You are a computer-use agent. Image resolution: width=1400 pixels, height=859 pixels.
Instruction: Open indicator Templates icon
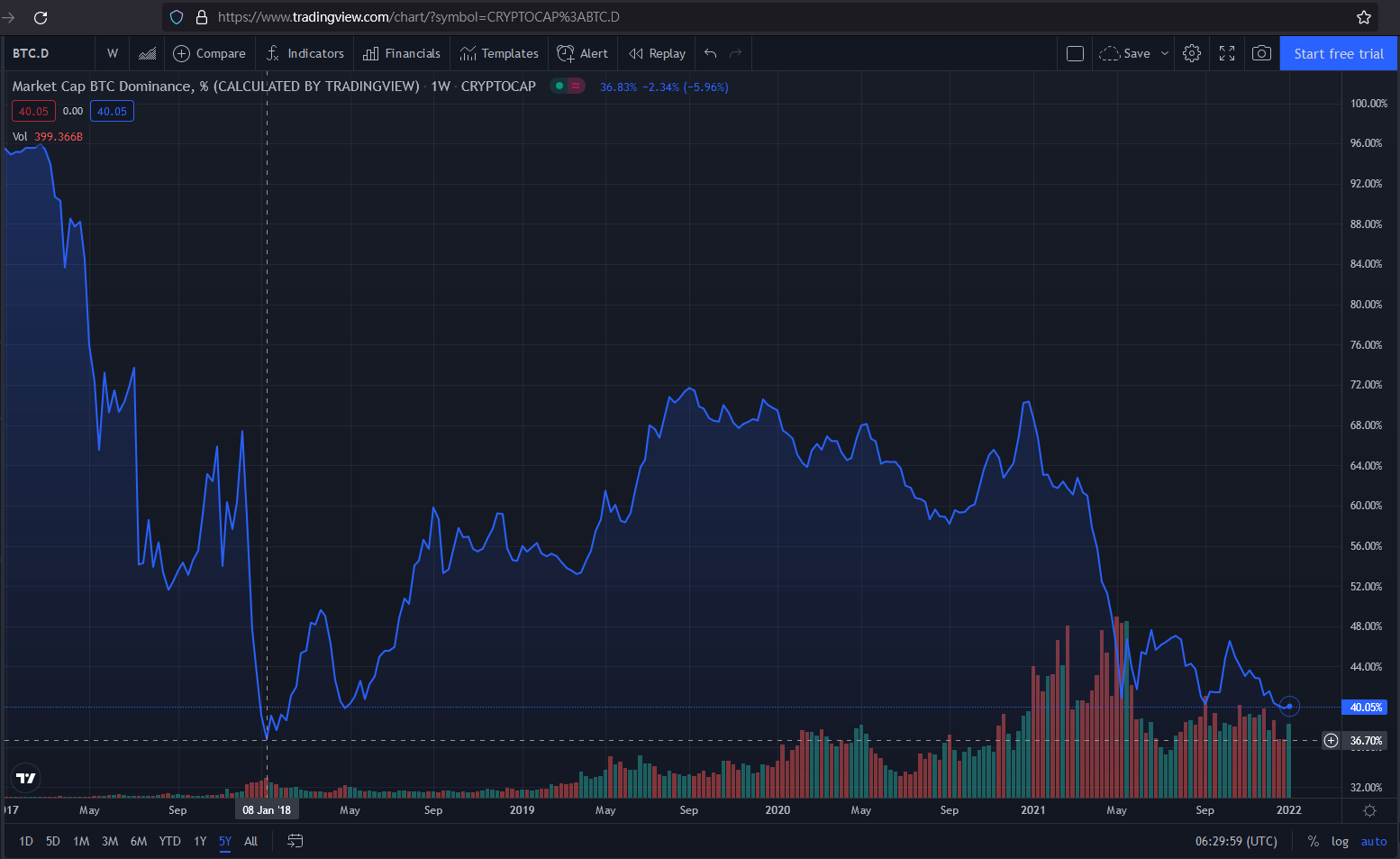(x=468, y=53)
